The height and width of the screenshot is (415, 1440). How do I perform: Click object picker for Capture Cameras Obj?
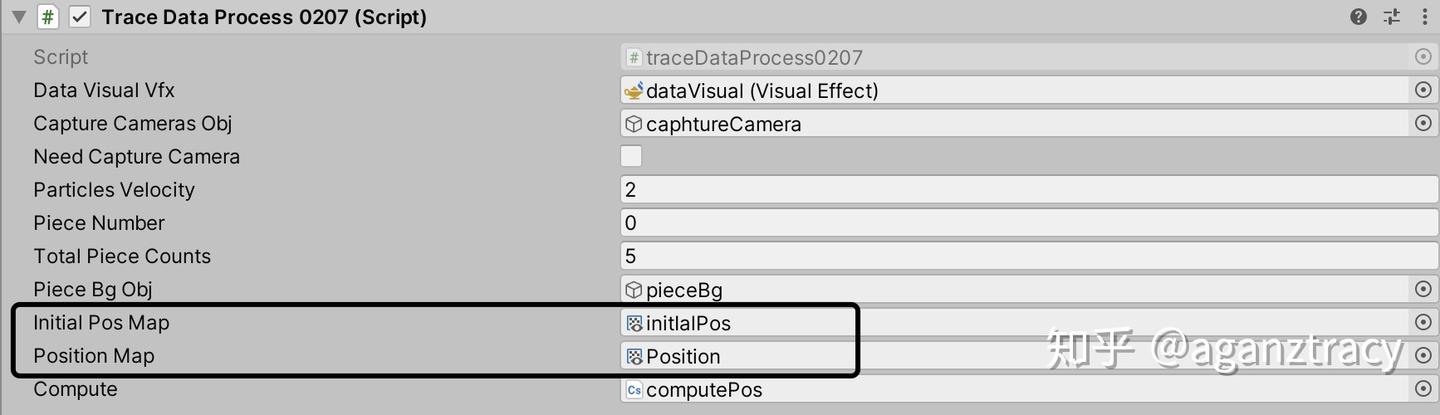point(1423,124)
